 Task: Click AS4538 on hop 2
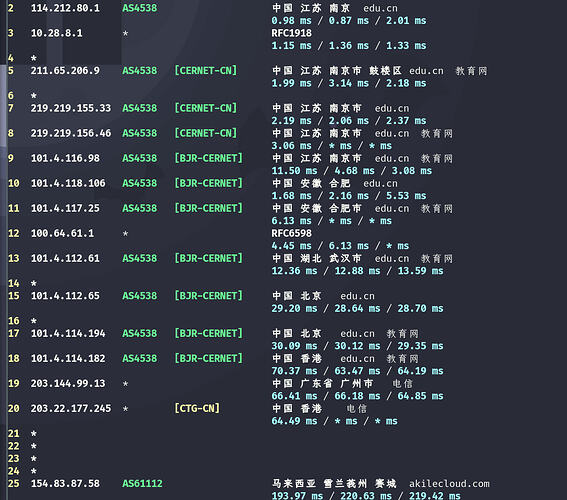pyautogui.click(x=140, y=8)
